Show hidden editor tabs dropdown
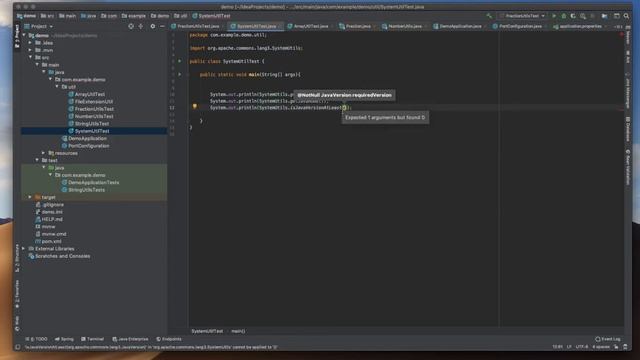640x360 pixels. click(x=618, y=27)
